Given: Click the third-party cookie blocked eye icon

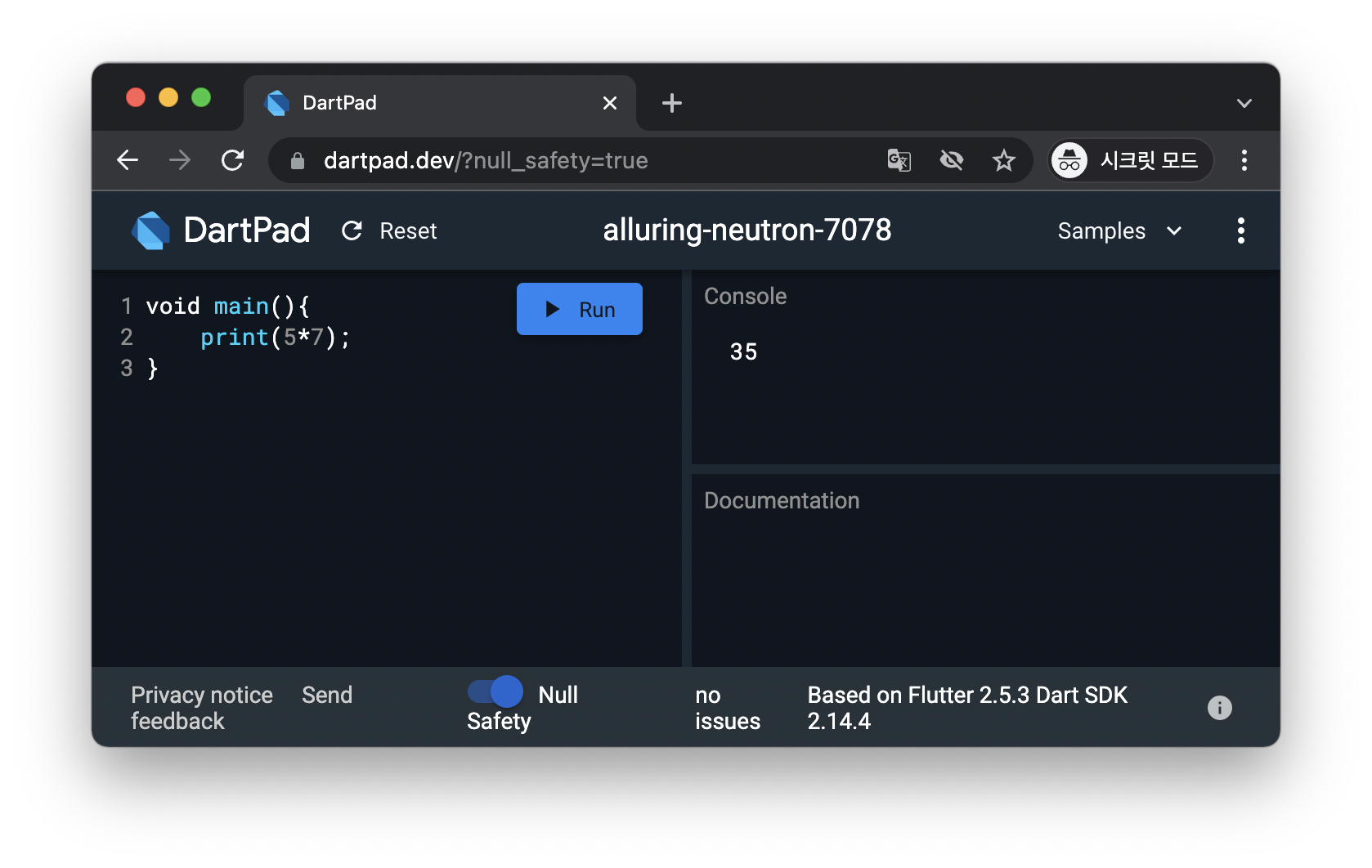Looking at the screenshot, I should point(952,160).
